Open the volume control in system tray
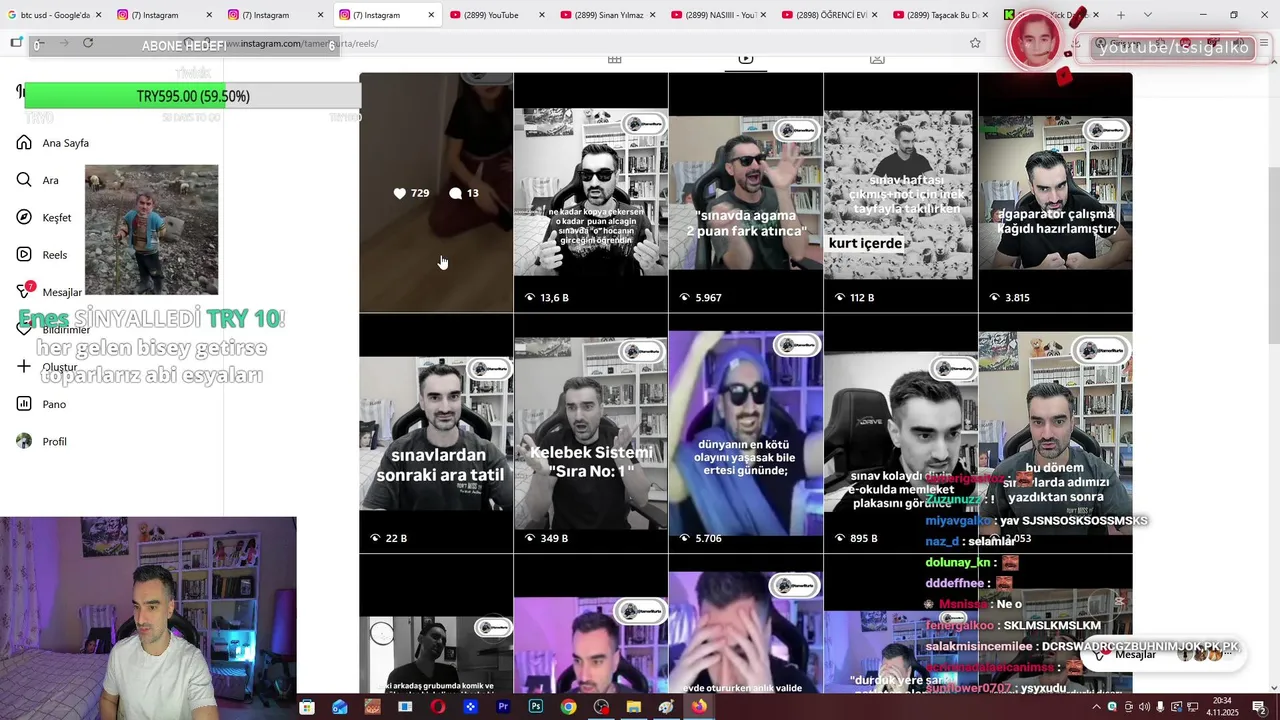The image size is (1280, 720). [x=1144, y=707]
